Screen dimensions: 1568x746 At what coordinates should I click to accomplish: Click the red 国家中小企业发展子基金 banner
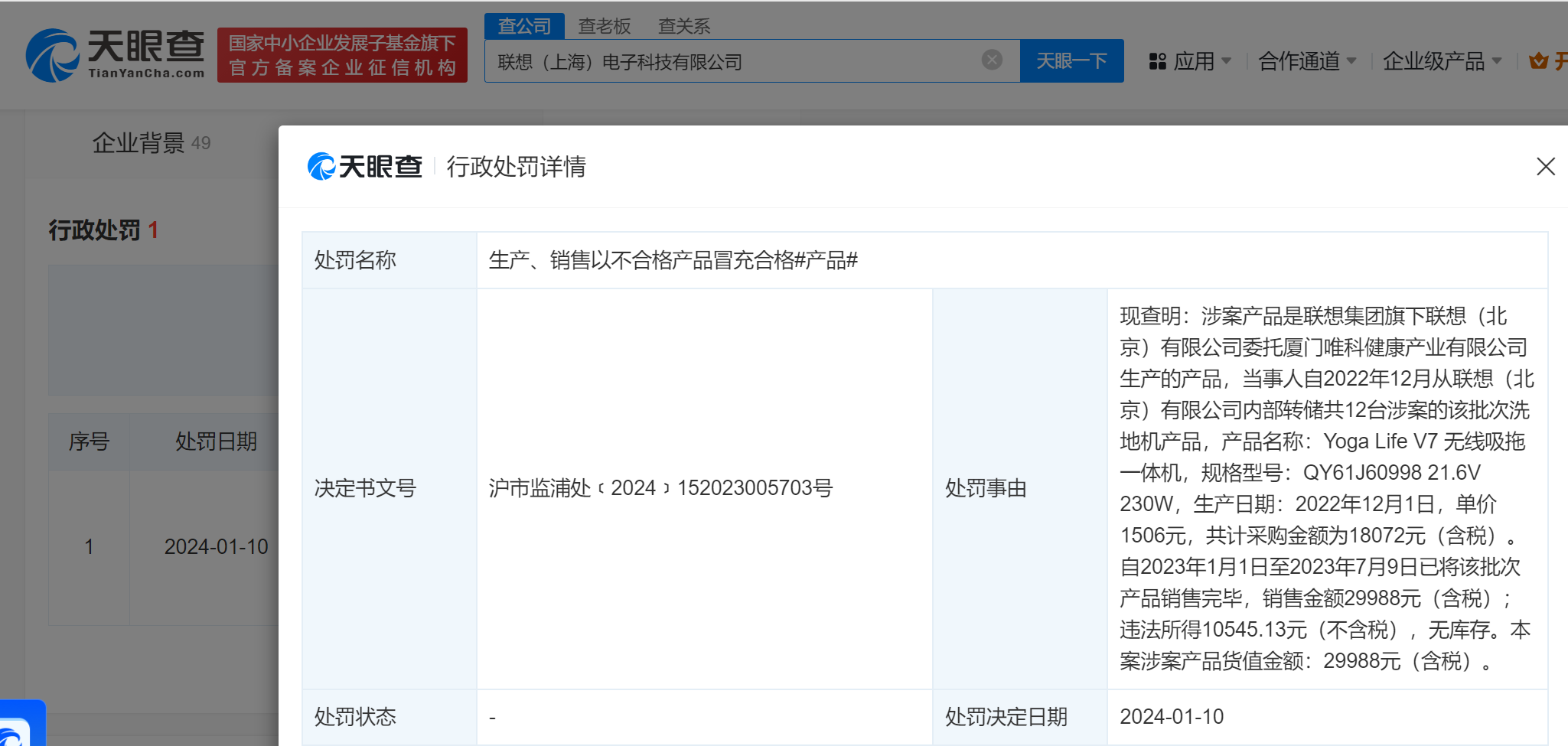[x=342, y=55]
